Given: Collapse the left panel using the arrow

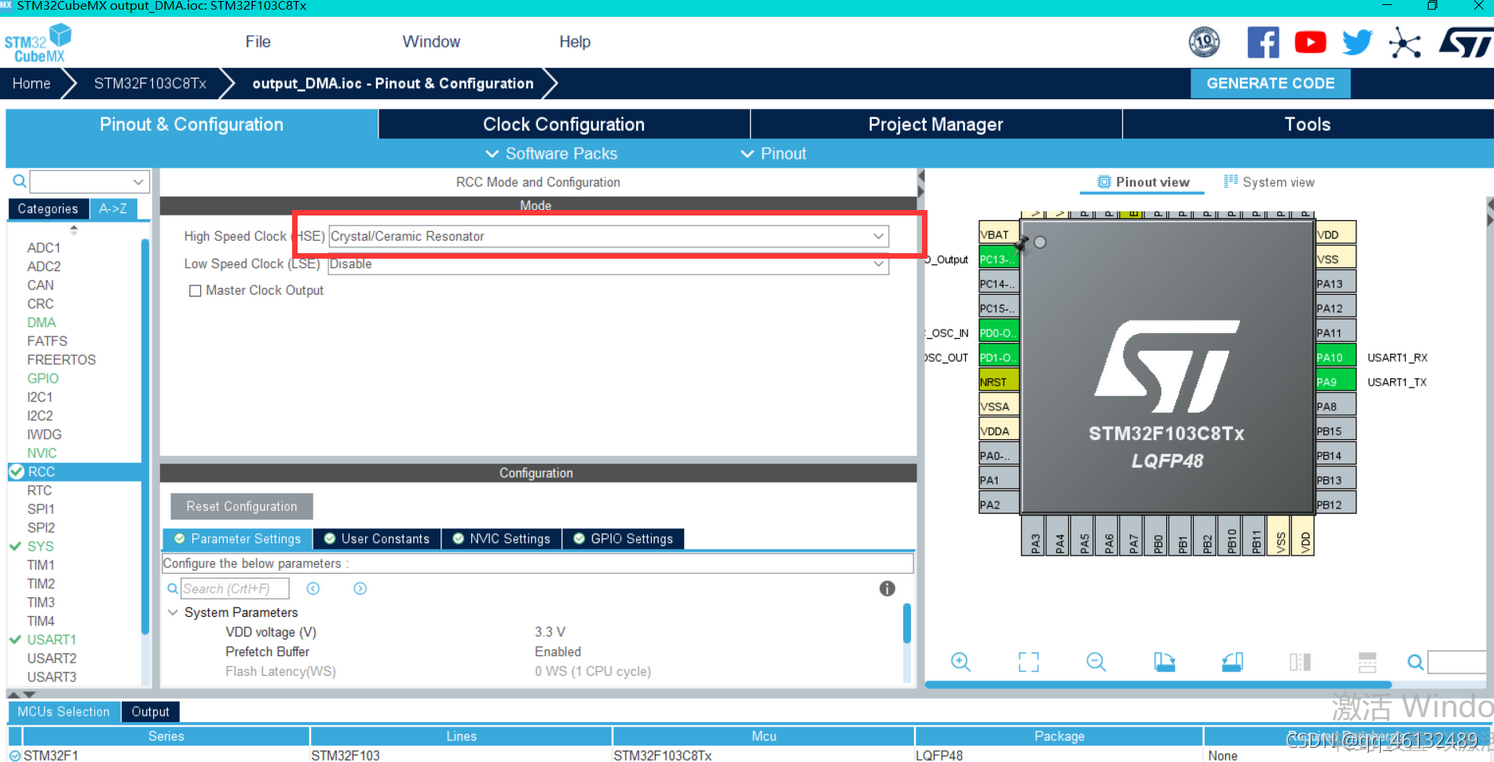Looking at the screenshot, I should point(921,176).
